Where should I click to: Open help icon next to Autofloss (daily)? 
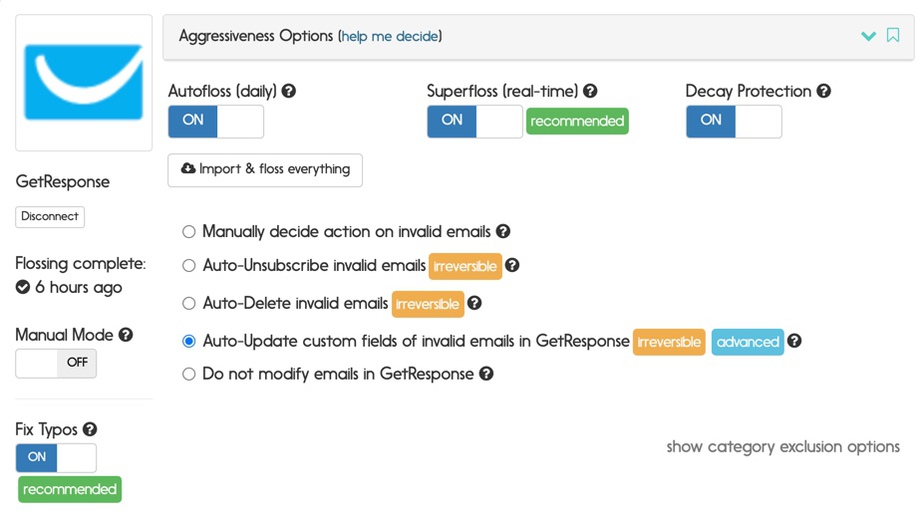click(289, 91)
